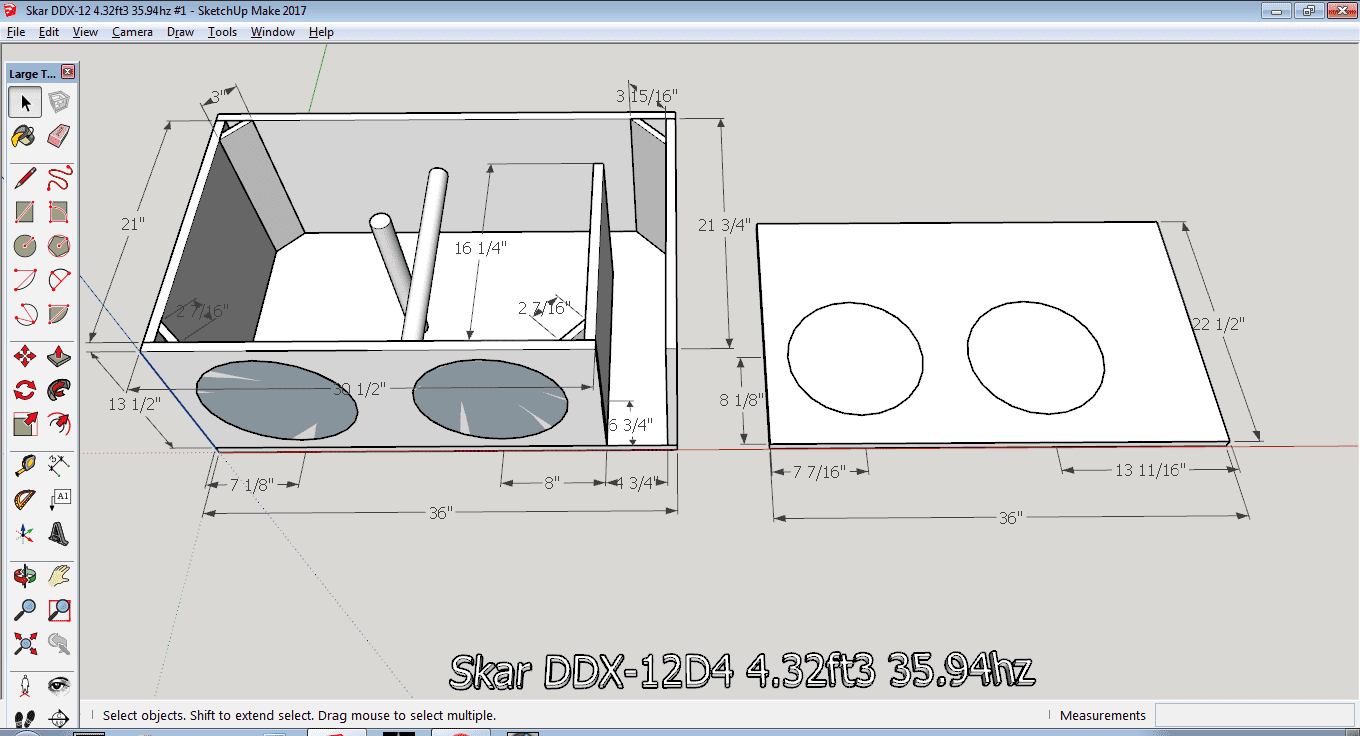Screen dimensions: 1360x736
Task: Choose the Orbit tool
Action: coord(25,577)
